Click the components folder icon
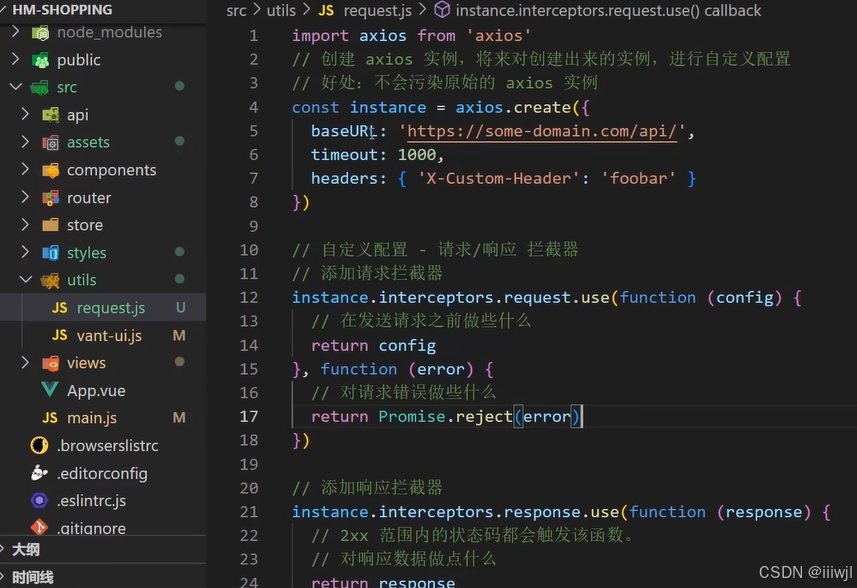This screenshot has height=588, width=857. (x=50, y=170)
